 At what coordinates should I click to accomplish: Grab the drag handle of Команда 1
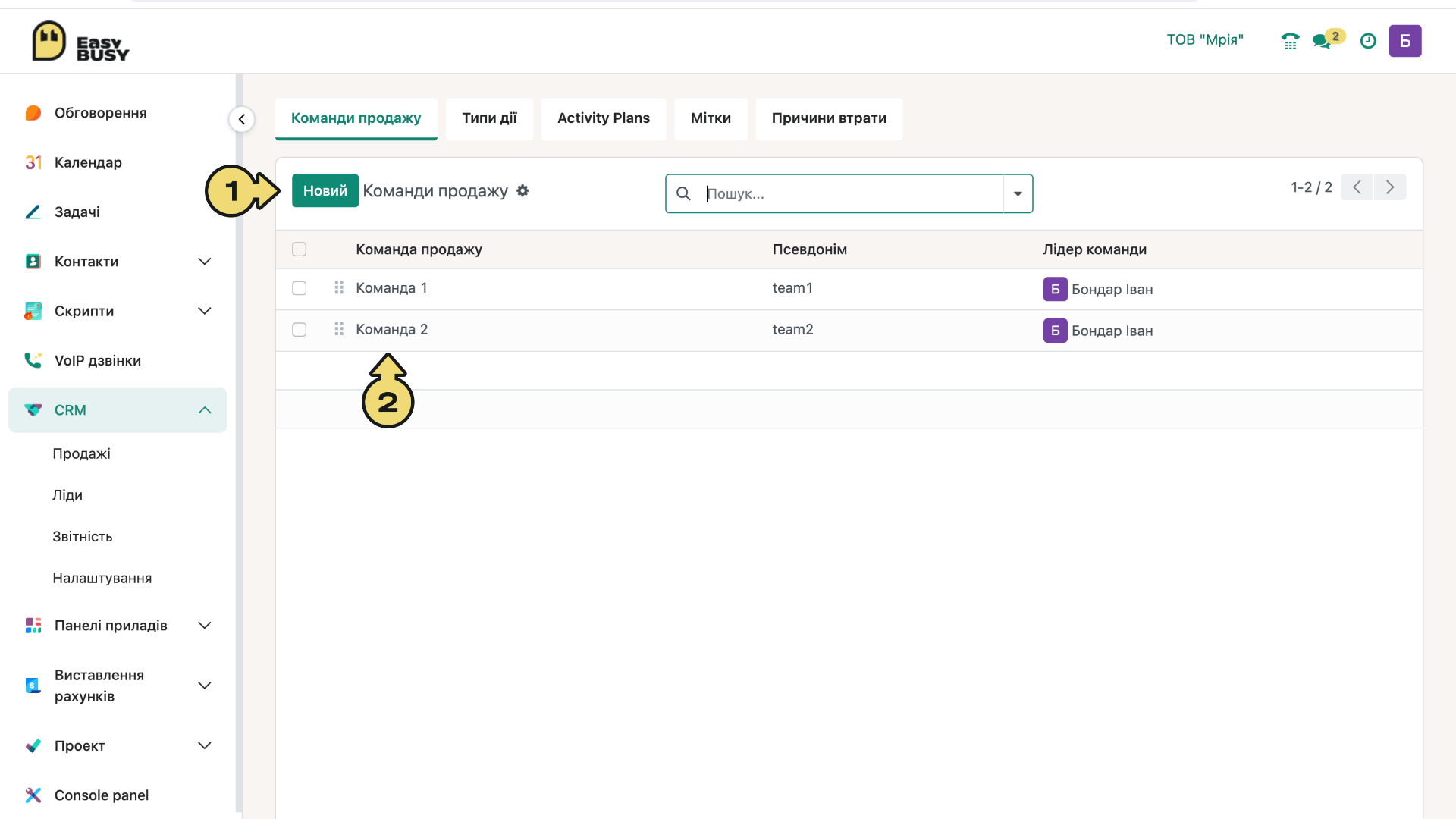(x=339, y=287)
